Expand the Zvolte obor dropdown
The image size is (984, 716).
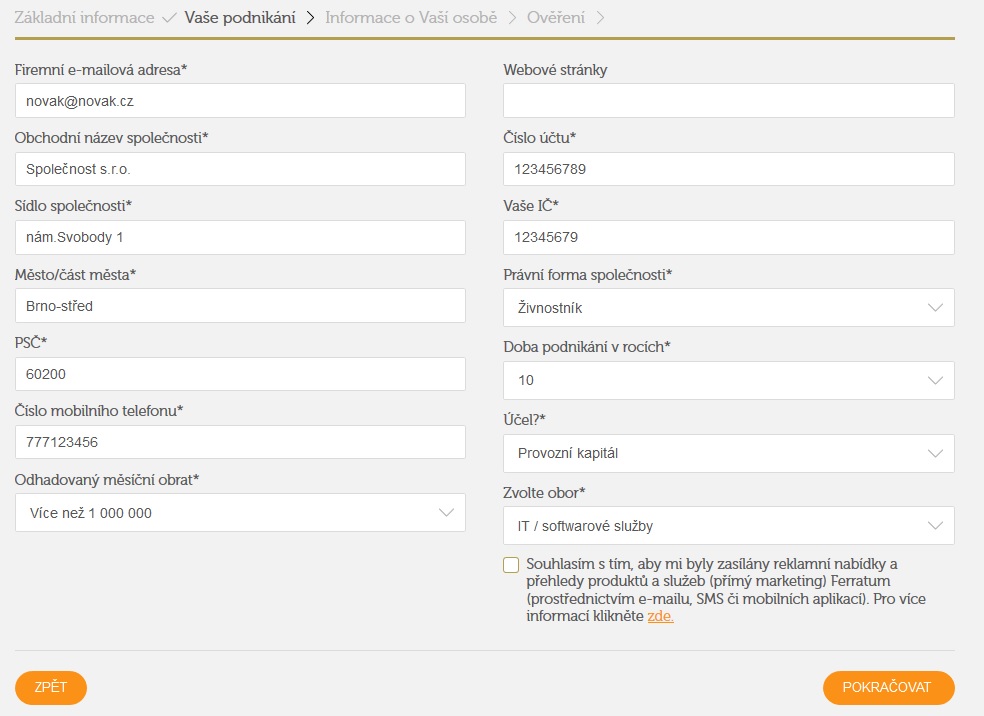(x=729, y=525)
